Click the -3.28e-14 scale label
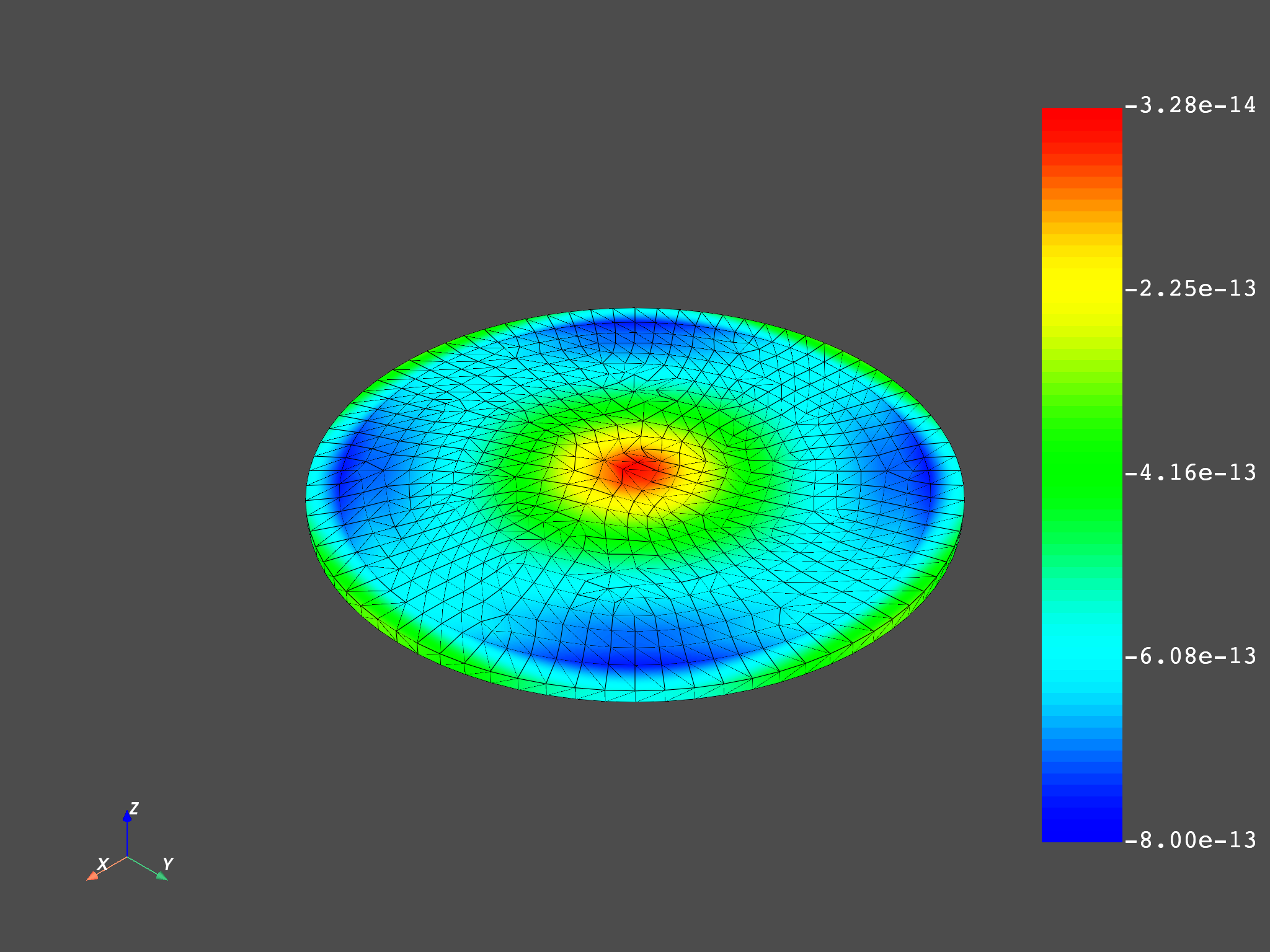 (x=1191, y=105)
